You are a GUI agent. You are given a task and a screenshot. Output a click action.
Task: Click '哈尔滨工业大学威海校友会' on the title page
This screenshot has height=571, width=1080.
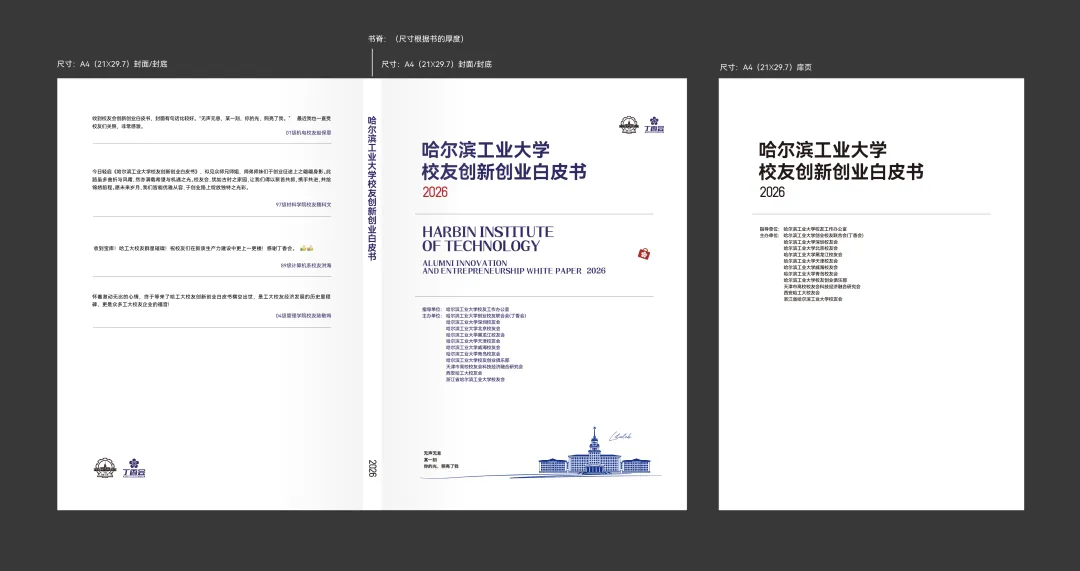pyautogui.click(x=811, y=267)
